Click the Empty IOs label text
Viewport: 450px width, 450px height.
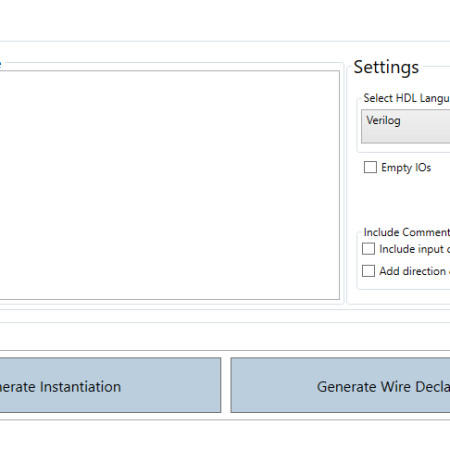click(x=406, y=167)
